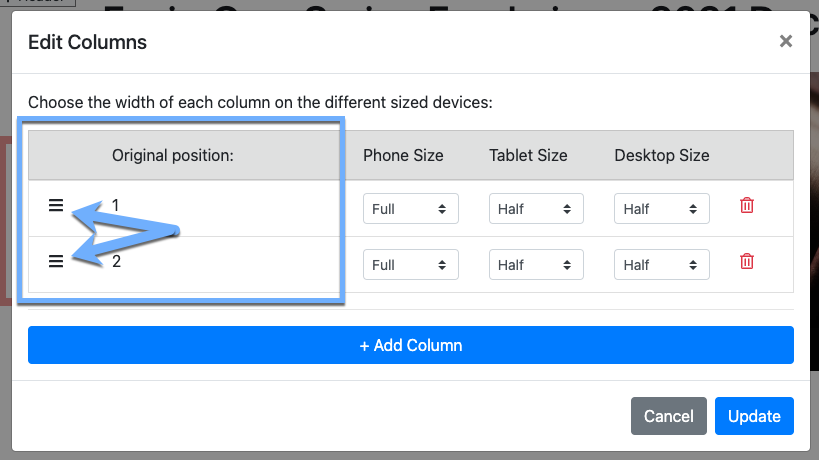Click the Tablet Size header label
Viewport: 819px width, 460px height.
click(x=528, y=155)
